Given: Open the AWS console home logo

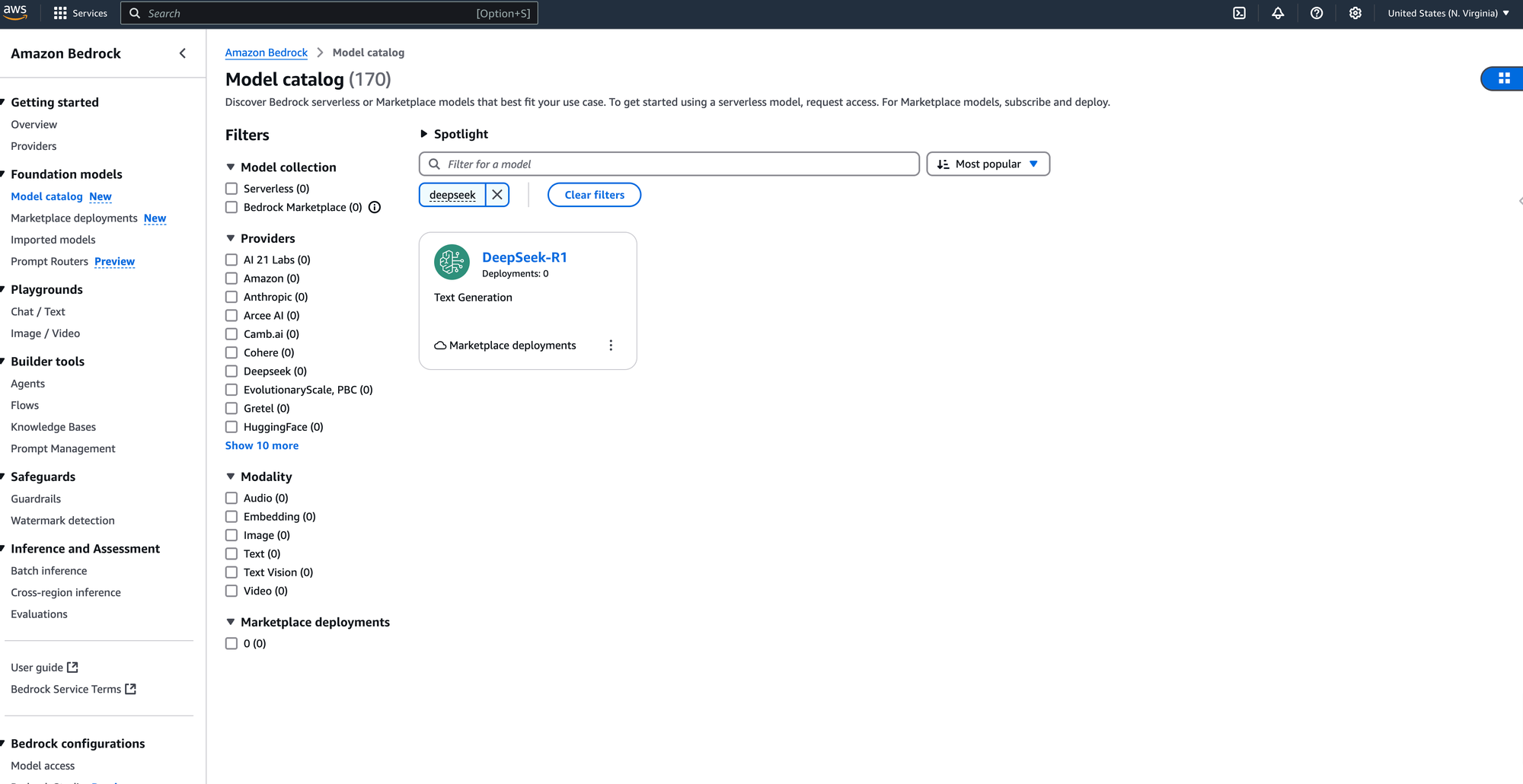Looking at the screenshot, I should [x=15, y=12].
